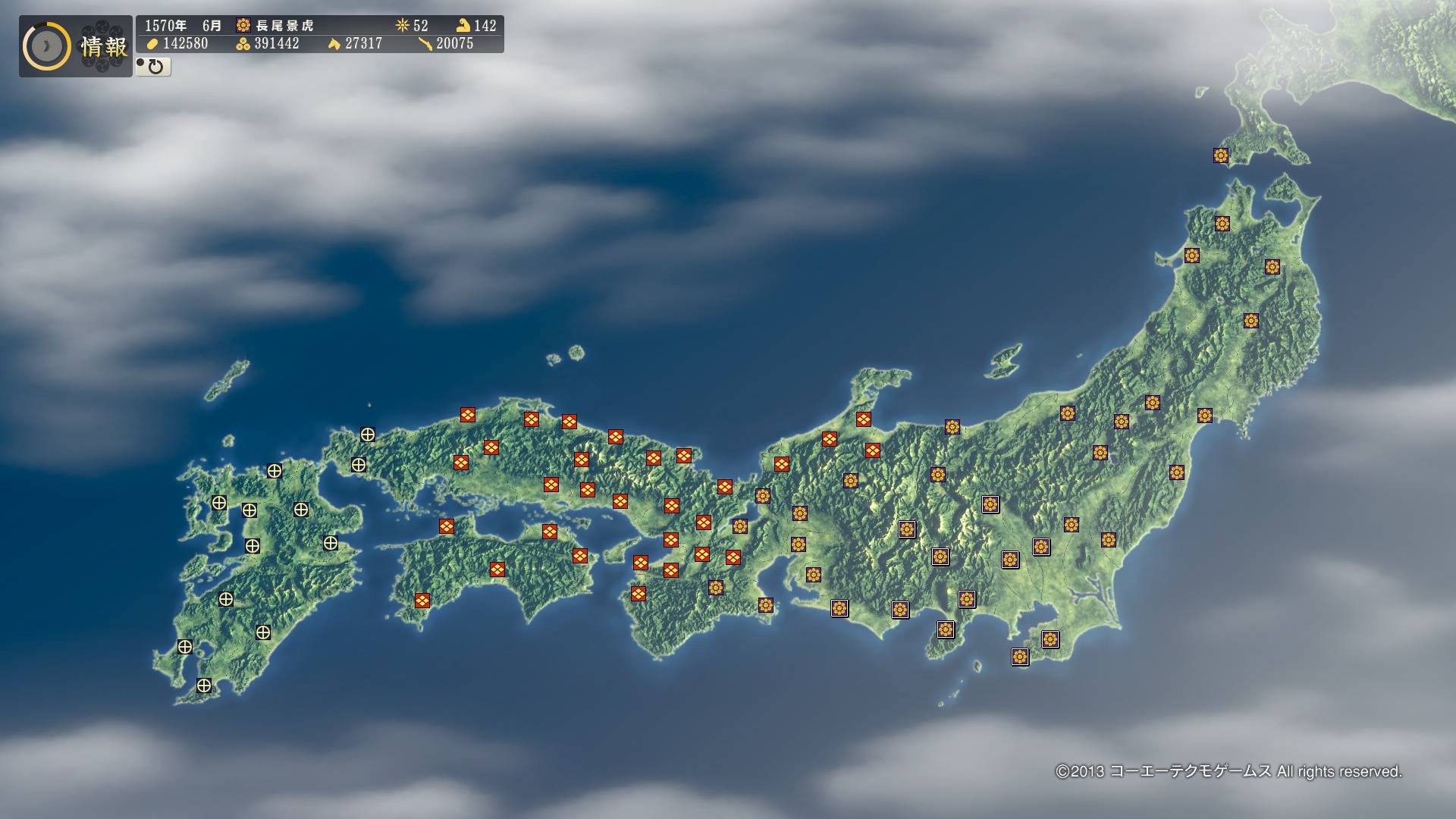
Task: Select the southernmost circle-cross castle on Kyushu
Action: pyautogui.click(x=204, y=686)
